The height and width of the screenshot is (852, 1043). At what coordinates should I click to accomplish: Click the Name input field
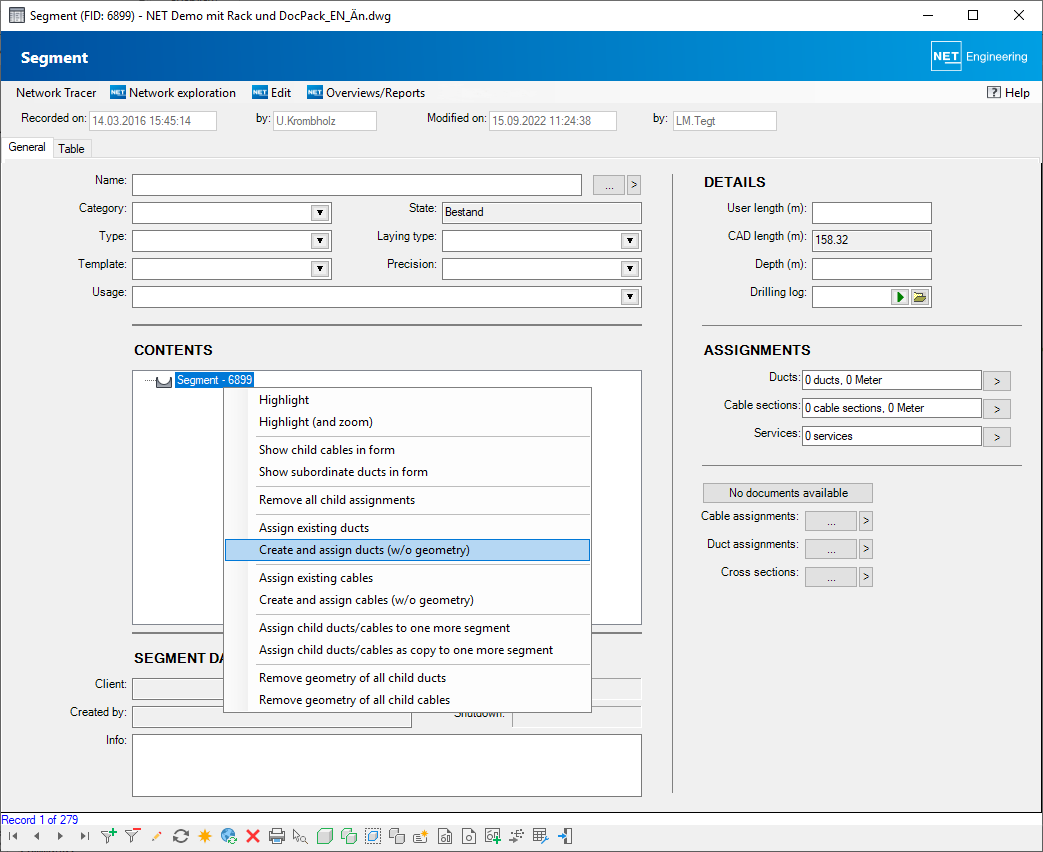(357, 185)
